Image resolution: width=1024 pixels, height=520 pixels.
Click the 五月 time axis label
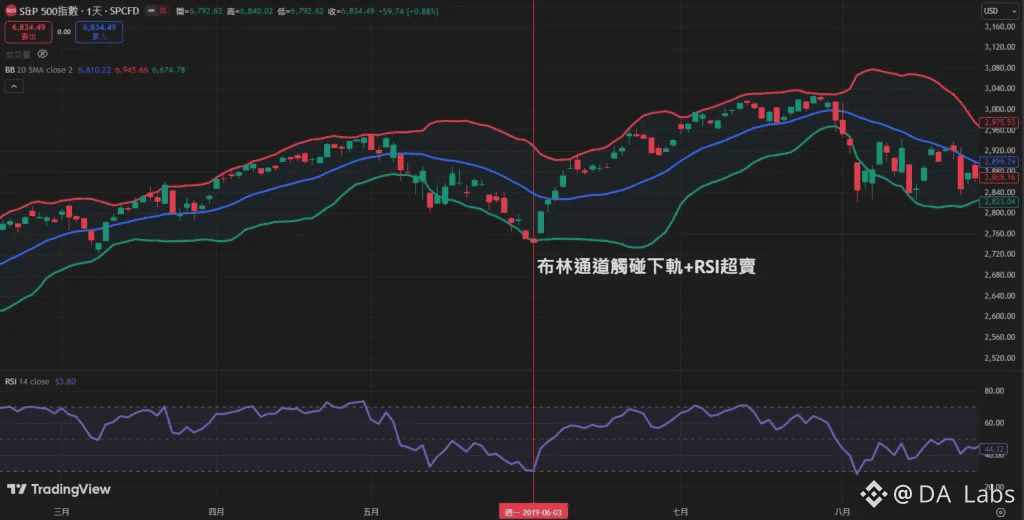pos(372,512)
